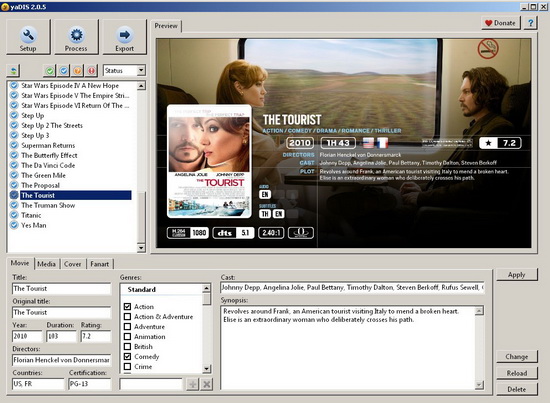Viewport: 550px width, 403px height.
Task: Click status icon beside Step Up
Action: pyautogui.click(x=14, y=115)
